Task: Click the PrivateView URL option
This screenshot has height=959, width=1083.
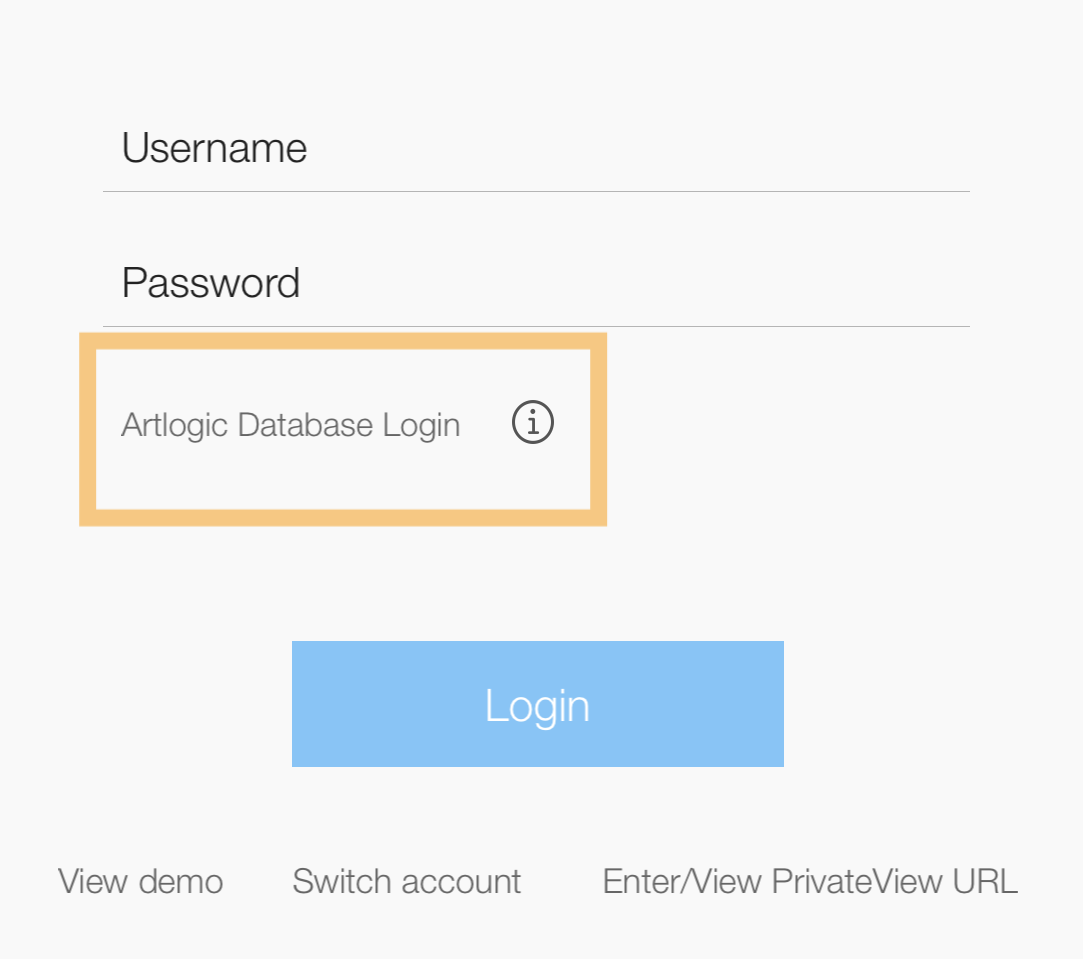Action: (x=810, y=881)
